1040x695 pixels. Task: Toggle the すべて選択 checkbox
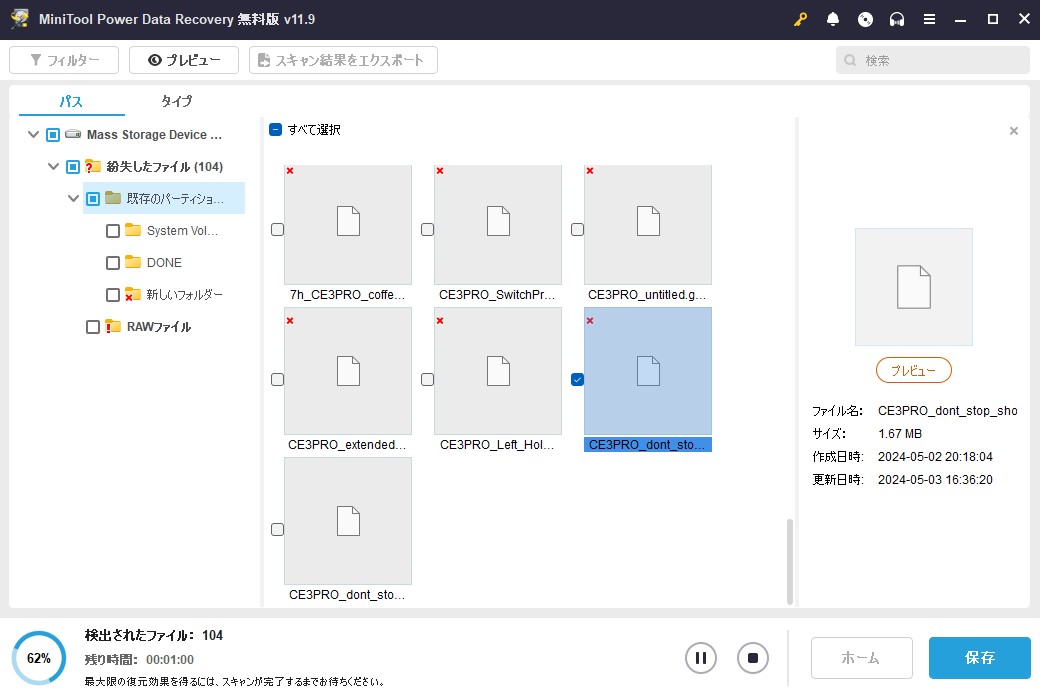tap(275, 129)
